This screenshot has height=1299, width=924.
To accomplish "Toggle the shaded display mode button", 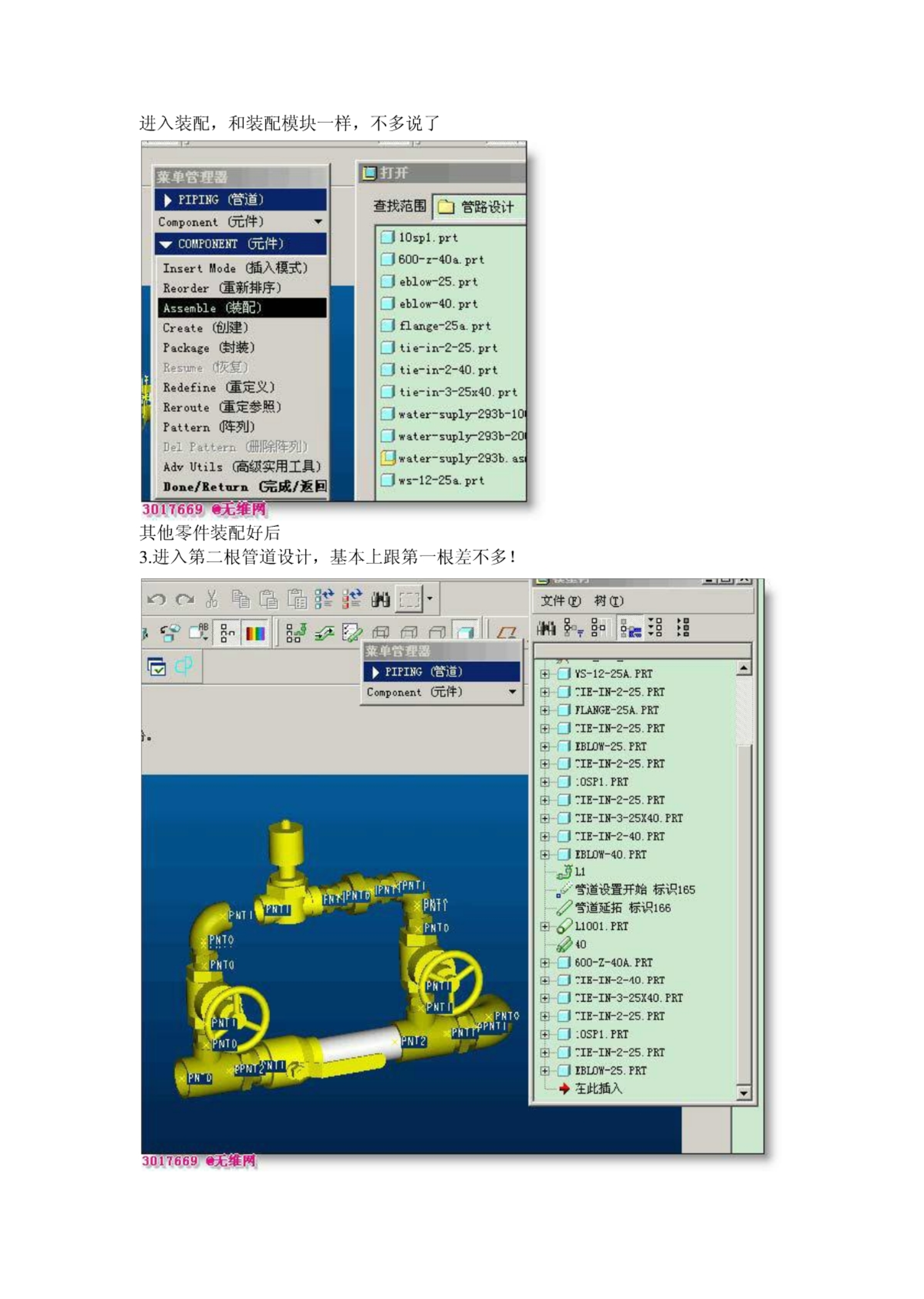I will tap(465, 633).
